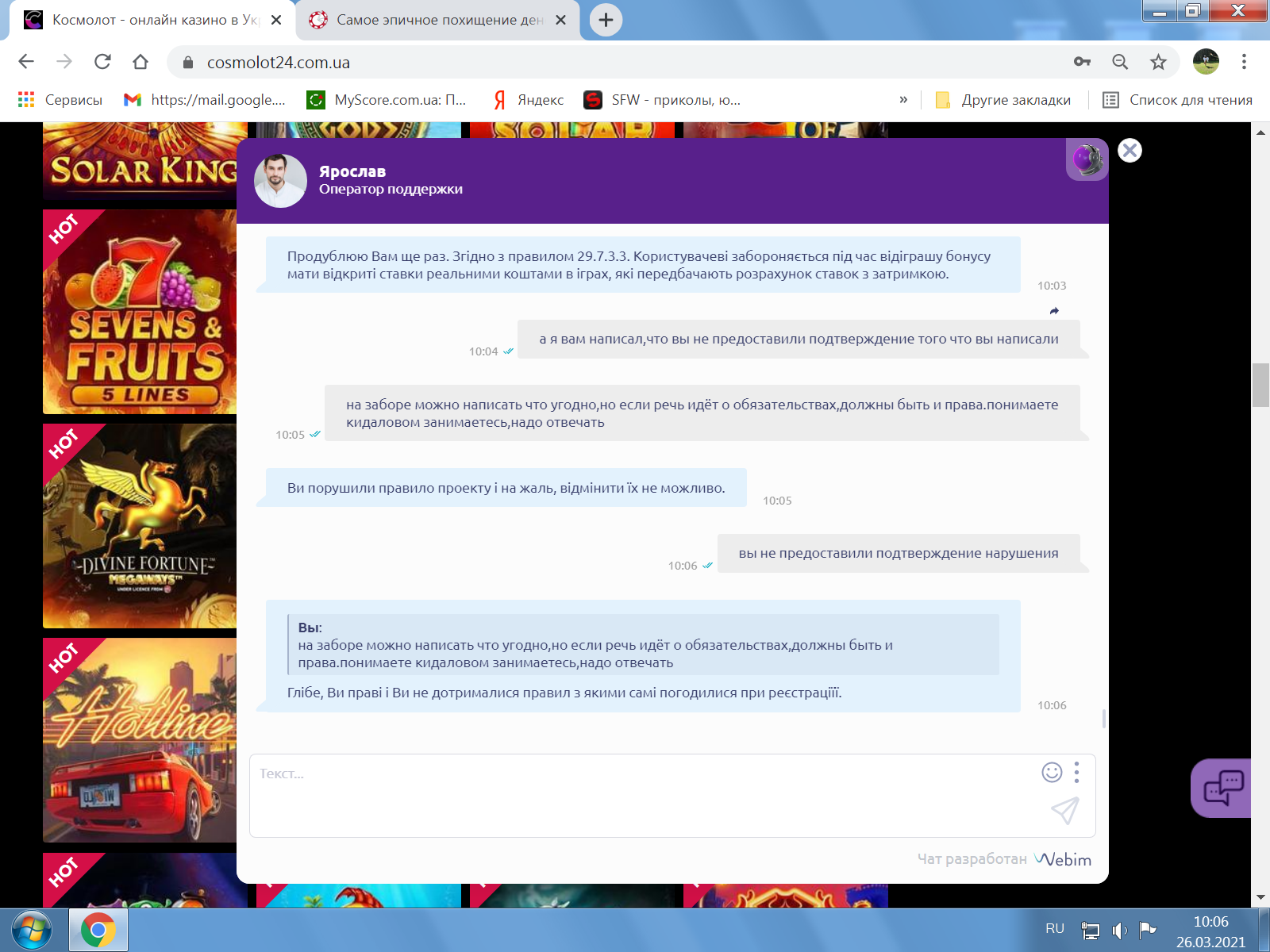Open Divine Fortune Megaways game
The height and width of the screenshot is (952, 1270).
140,526
